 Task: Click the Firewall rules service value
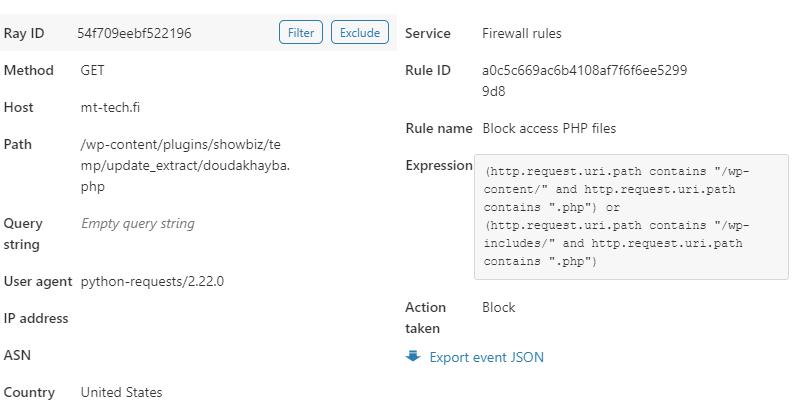[521, 33]
